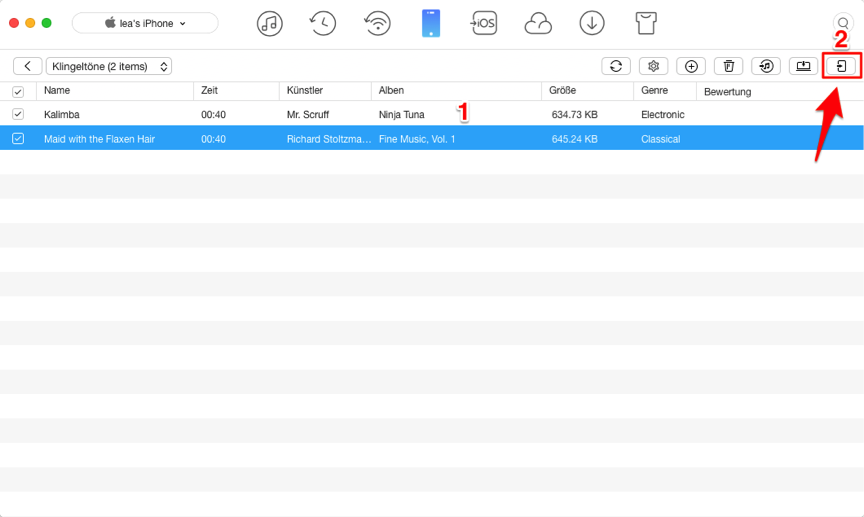Click the Classical genre cell
864x517 pixels.
coord(660,139)
